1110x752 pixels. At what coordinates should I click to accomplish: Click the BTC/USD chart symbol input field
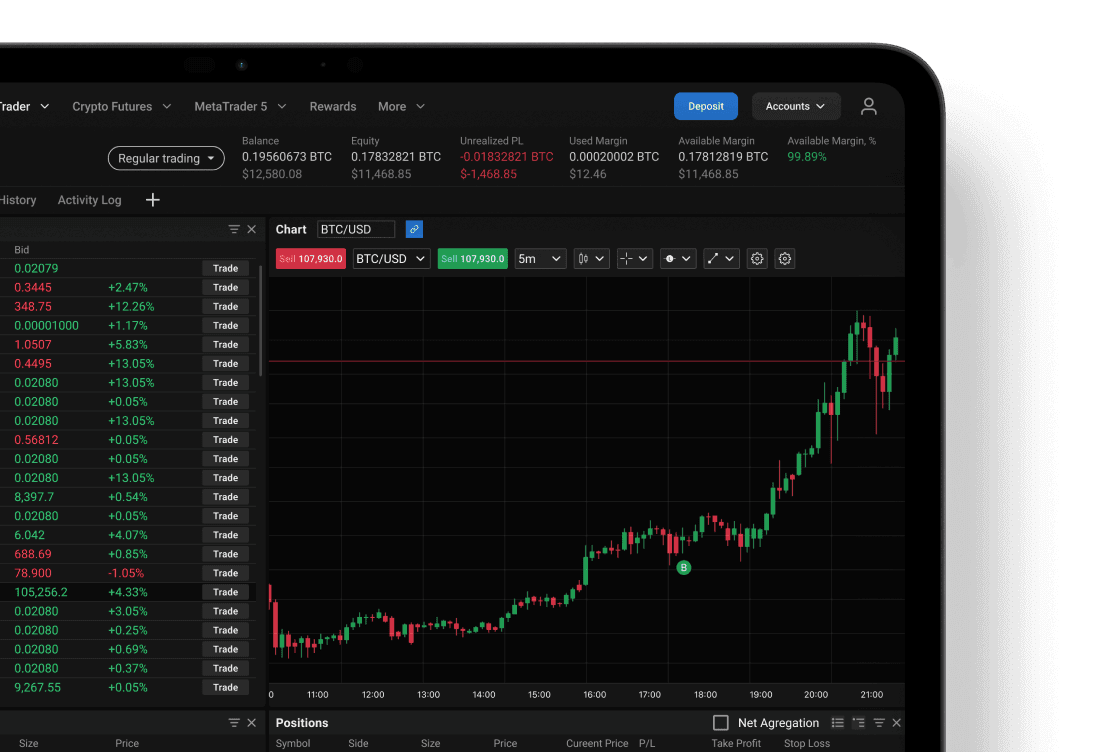coord(356,229)
